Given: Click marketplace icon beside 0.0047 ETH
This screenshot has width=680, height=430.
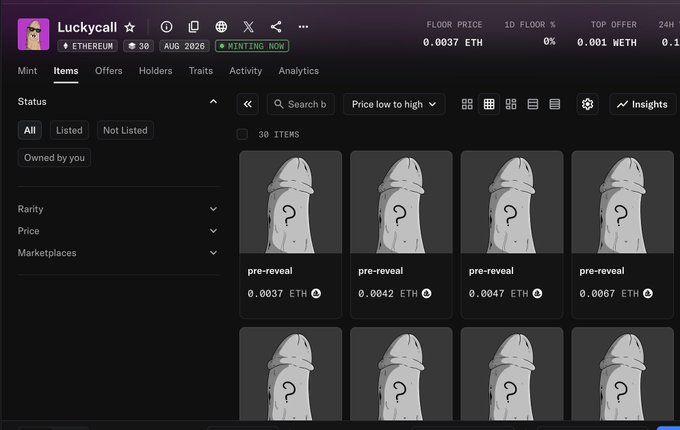Looking at the screenshot, I should tap(537, 293).
